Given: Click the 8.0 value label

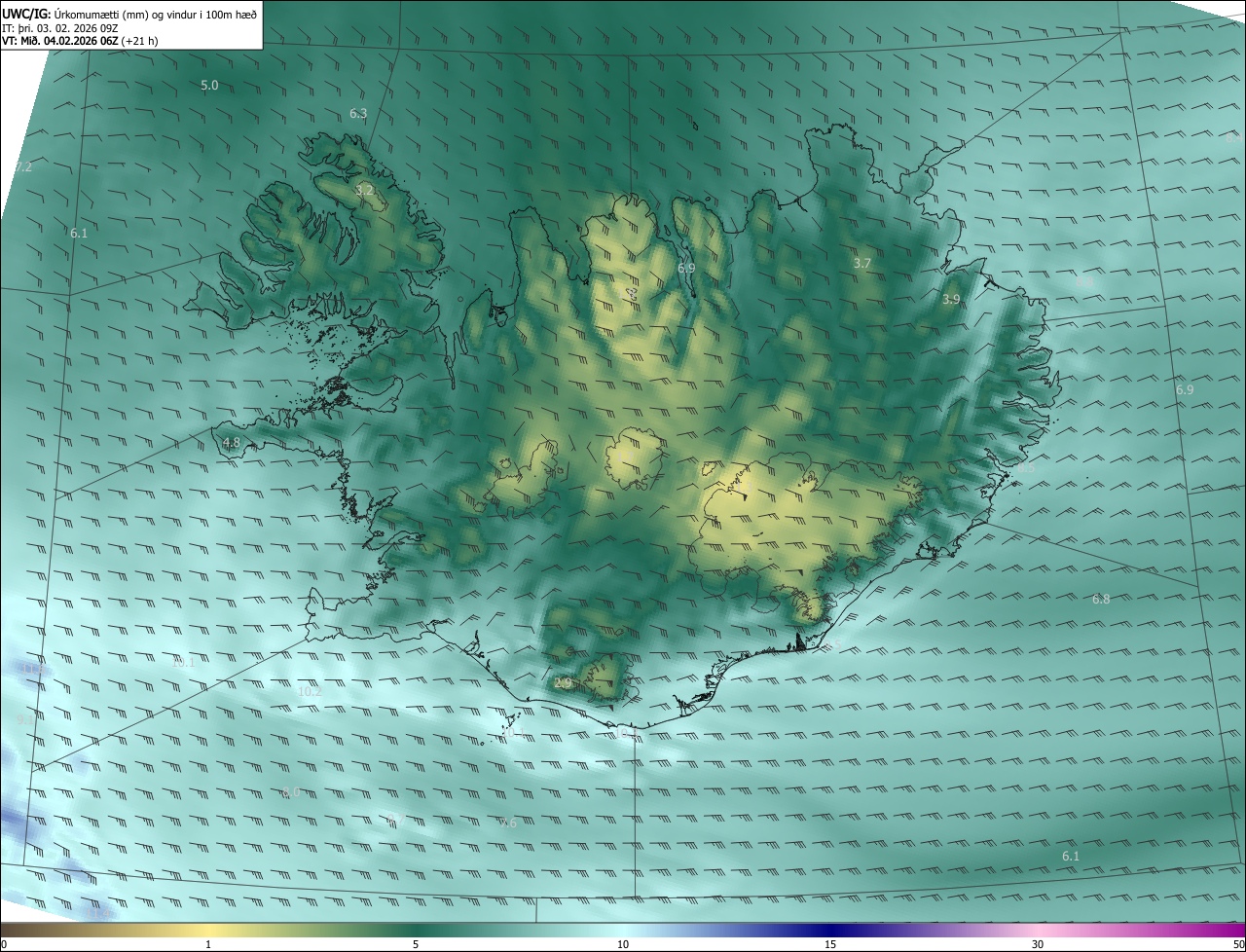Looking at the screenshot, I should pos(291,793).
